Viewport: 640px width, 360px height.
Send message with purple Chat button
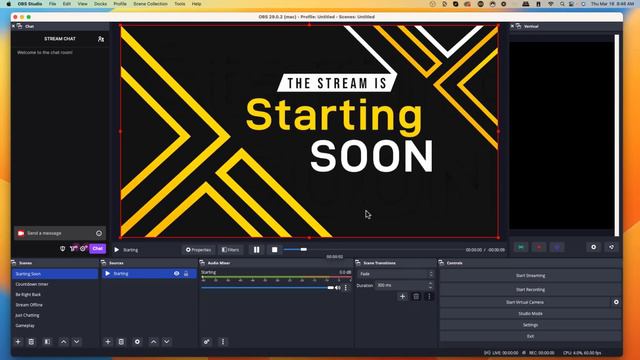(98, 249)
